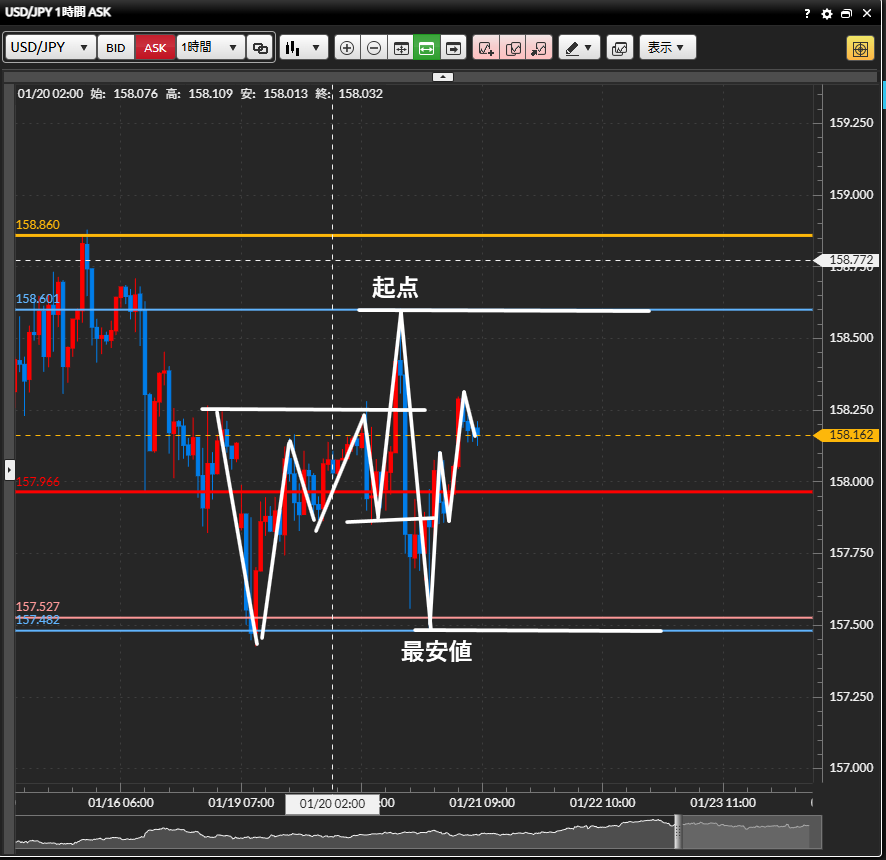Click the scroll-to-latest arrow icon

point(454,48)
